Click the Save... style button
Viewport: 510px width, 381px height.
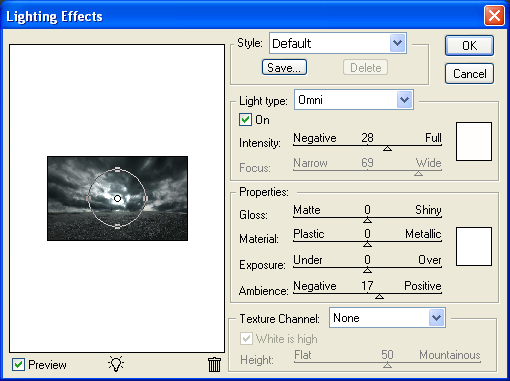pos(284,68)
